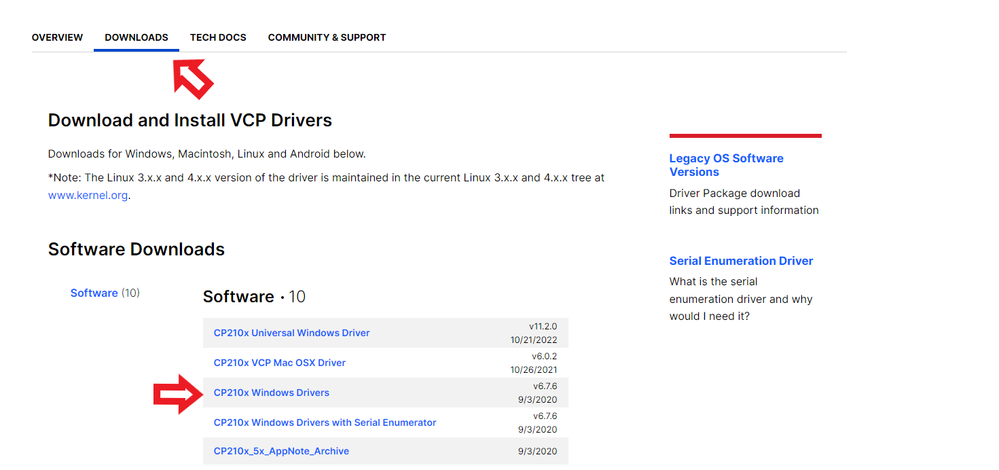
Task: Visit the www.kernel.org link
Action: coord(88,196)
